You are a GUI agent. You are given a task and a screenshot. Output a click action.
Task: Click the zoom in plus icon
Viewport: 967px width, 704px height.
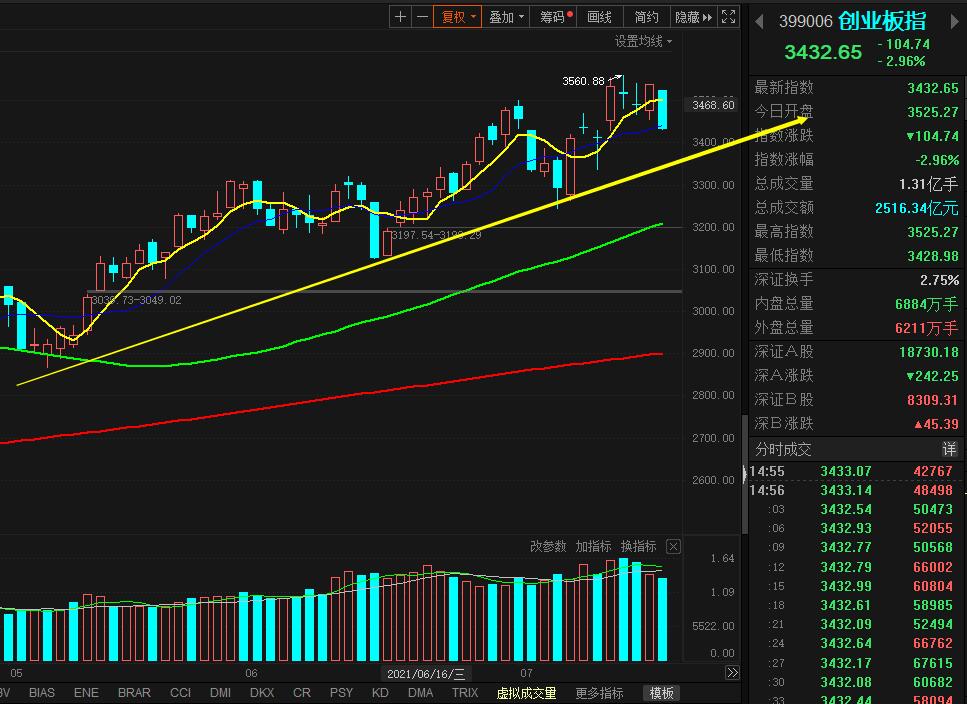click(400, 17)
